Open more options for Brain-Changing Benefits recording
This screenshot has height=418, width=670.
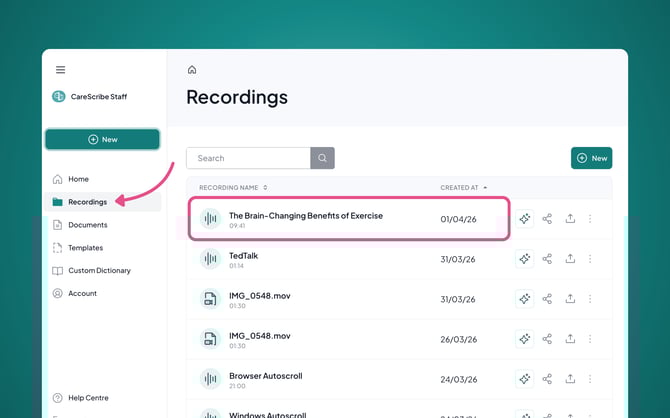[x=590, y=219]
